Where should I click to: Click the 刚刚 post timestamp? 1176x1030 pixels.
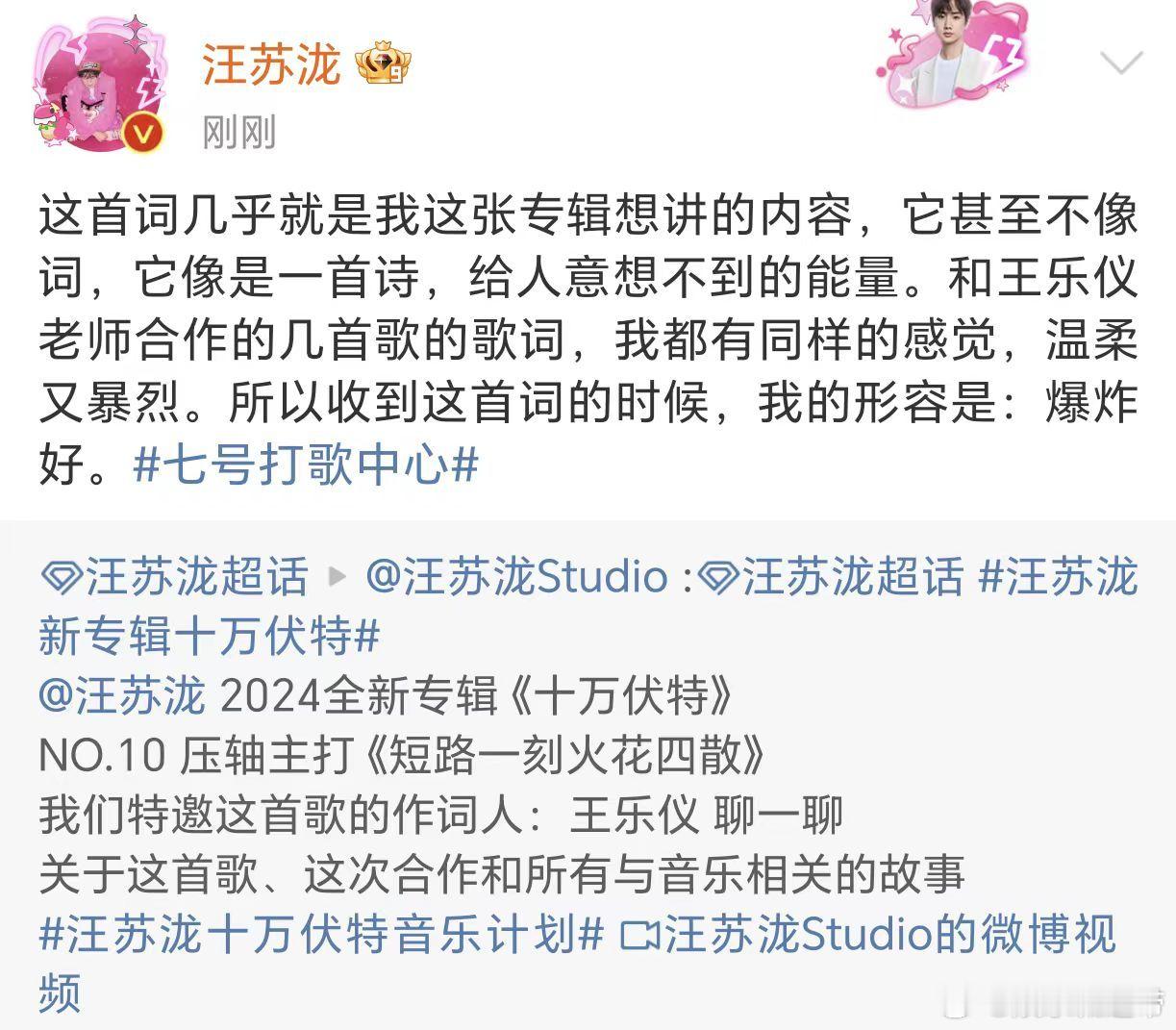click(x=239, y=132)
